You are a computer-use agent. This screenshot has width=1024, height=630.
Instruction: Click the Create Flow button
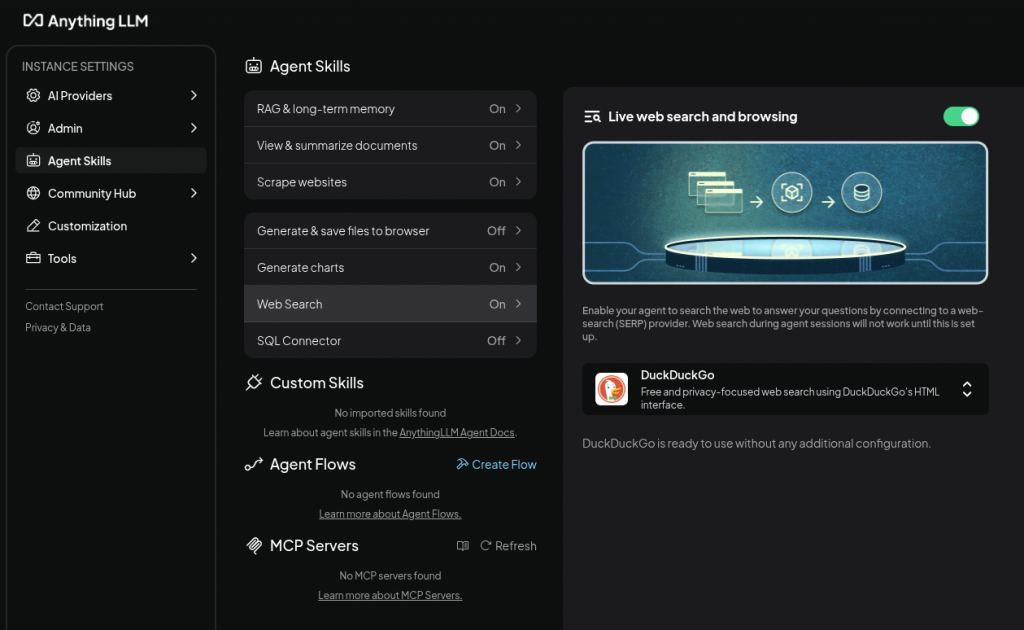coord(496,464)
